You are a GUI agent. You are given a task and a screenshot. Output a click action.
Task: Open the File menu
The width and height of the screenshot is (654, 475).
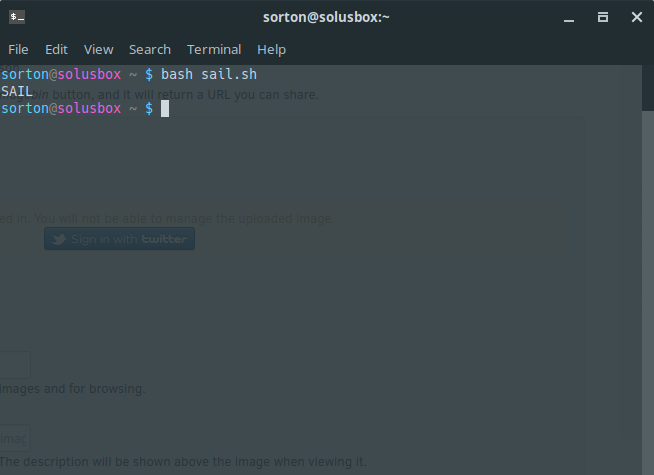click(18, 50)
